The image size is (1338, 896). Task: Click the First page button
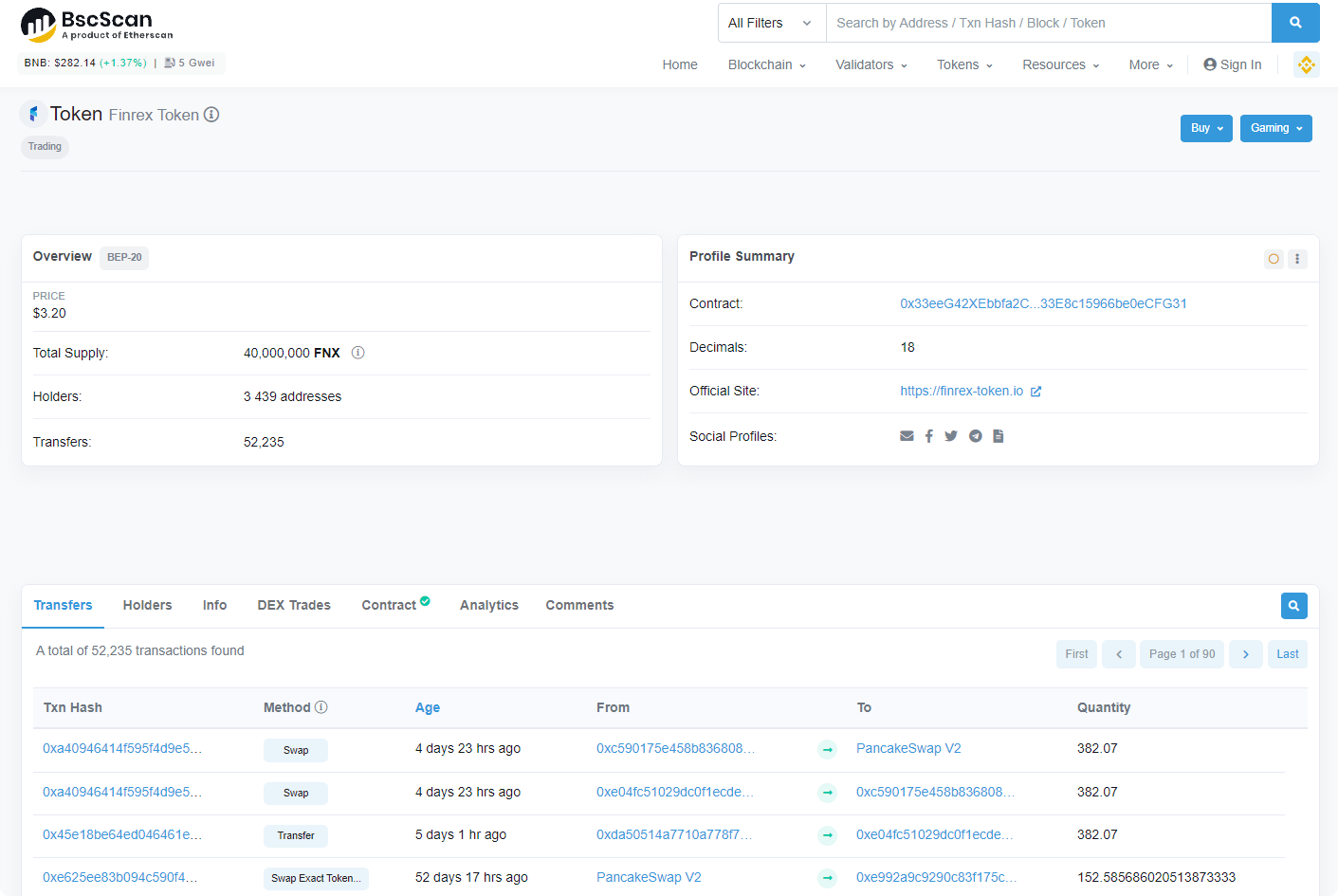tap(1077, 654)
